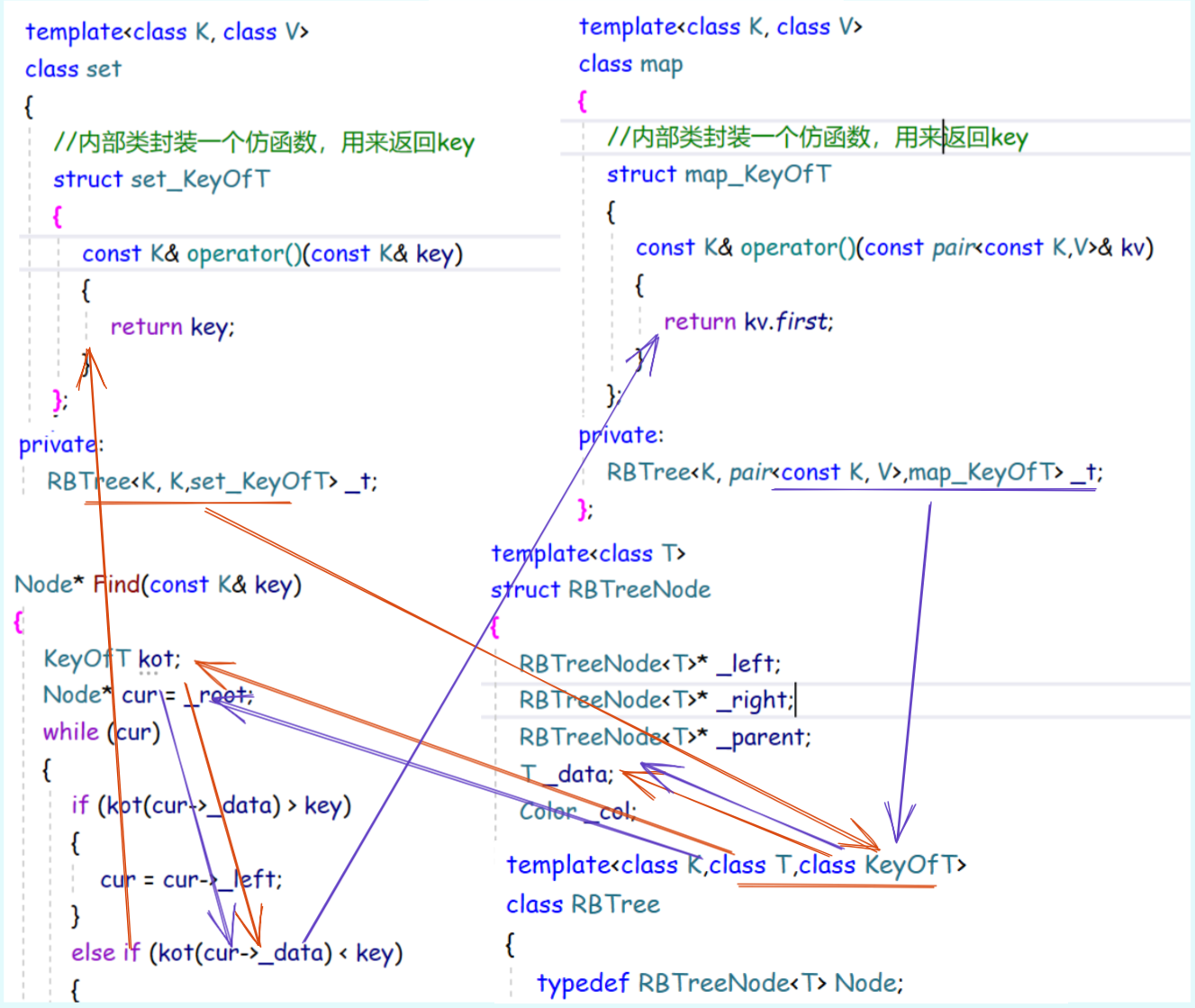Select the 'struct map_KeyOfT' line
The image size is (1195, 1008).
coord(719,174)
